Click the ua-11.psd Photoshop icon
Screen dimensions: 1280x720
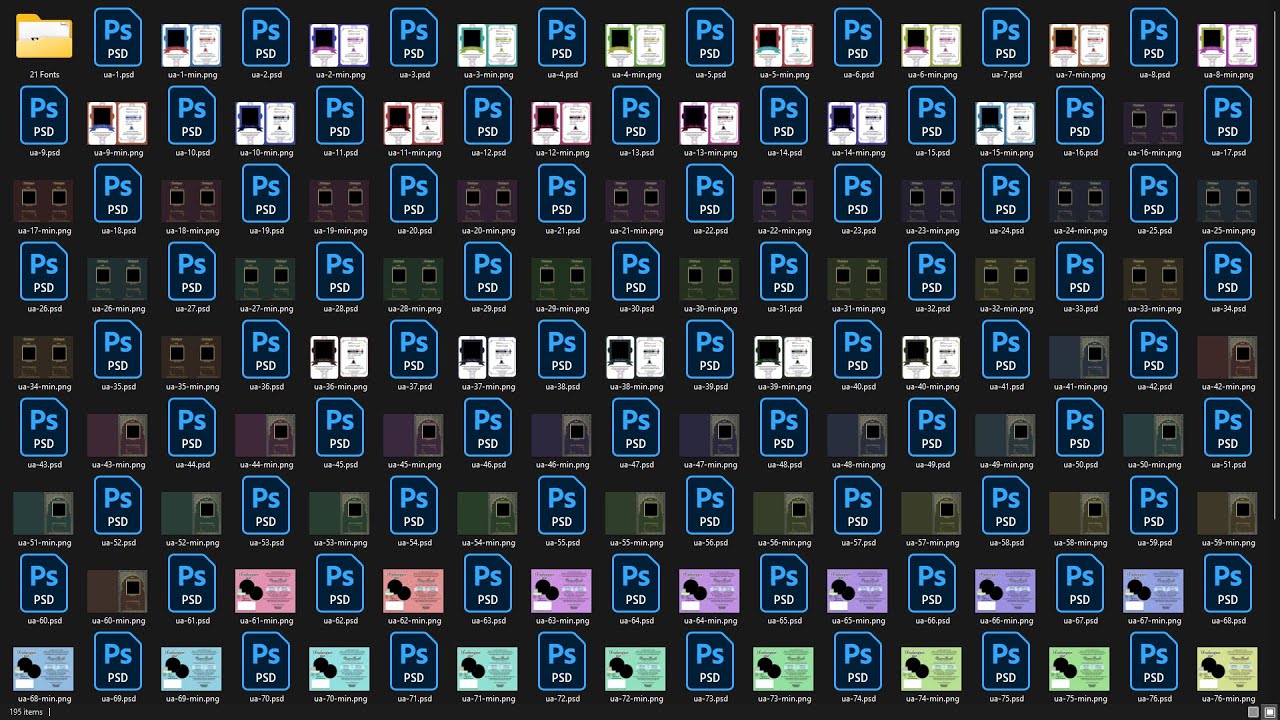pyautogui.click(x=340, y=116)
